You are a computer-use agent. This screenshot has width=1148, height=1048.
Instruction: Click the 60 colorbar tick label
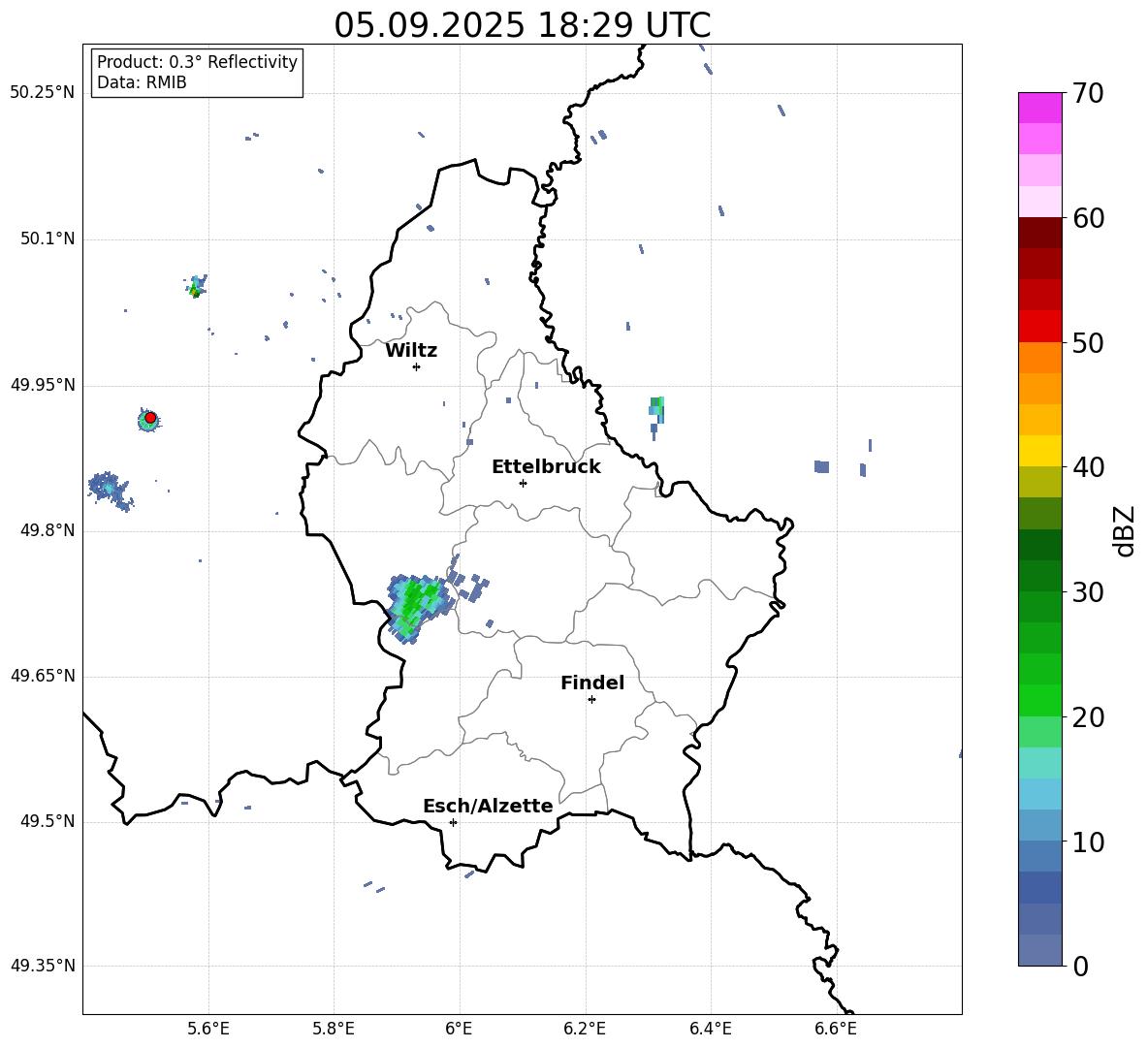point(1088,218)
